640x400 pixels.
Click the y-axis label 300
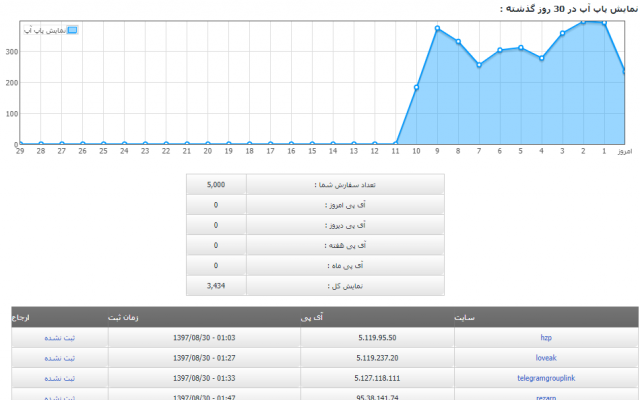pyautogui.click(x=12, y=52)
